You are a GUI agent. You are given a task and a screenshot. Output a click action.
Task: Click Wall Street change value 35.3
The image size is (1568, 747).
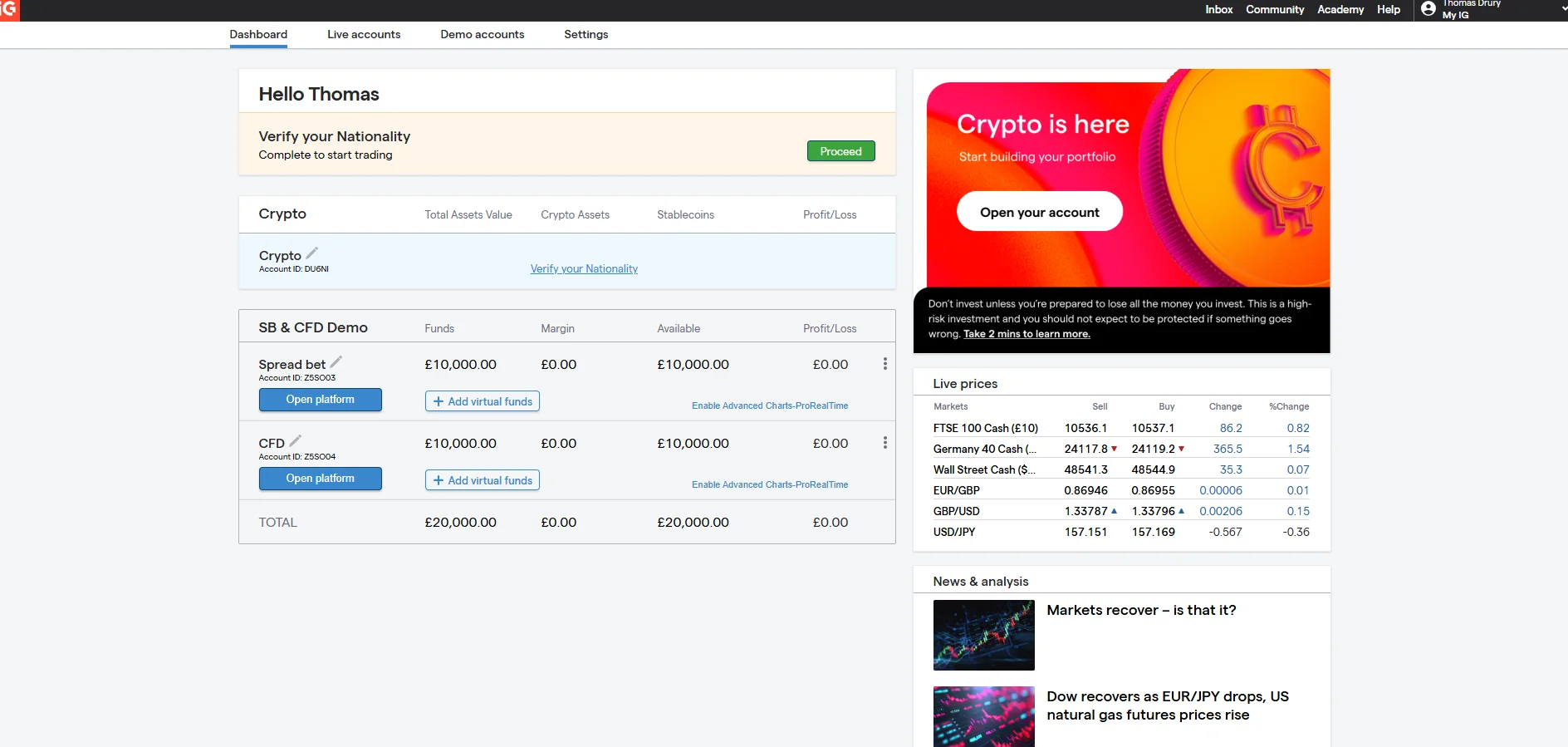[1231, 469]
